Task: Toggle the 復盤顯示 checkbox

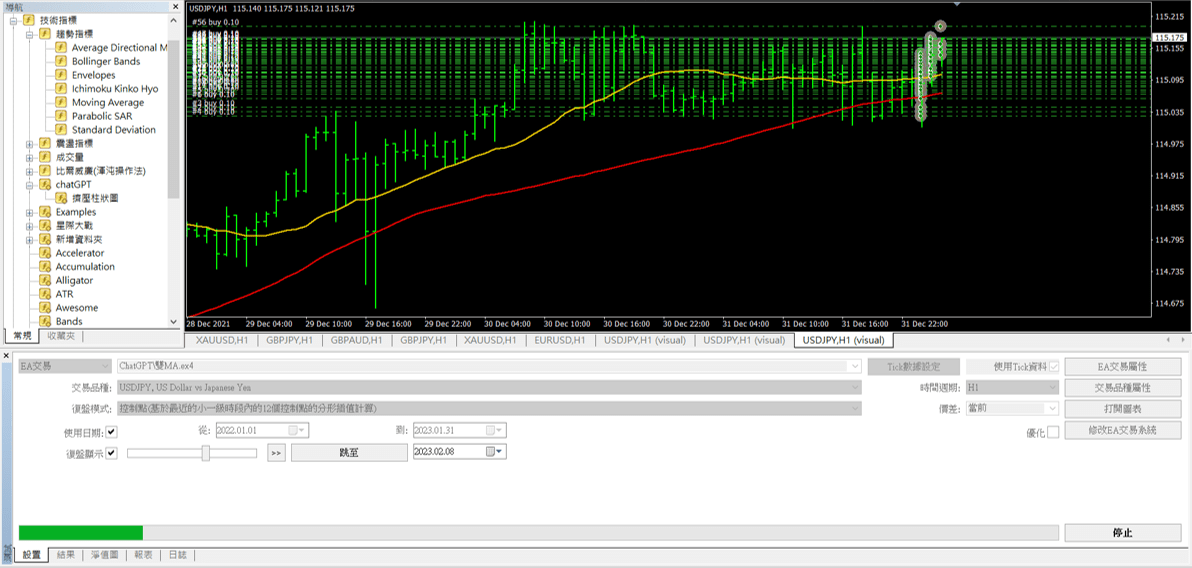Action: (112, 453)
